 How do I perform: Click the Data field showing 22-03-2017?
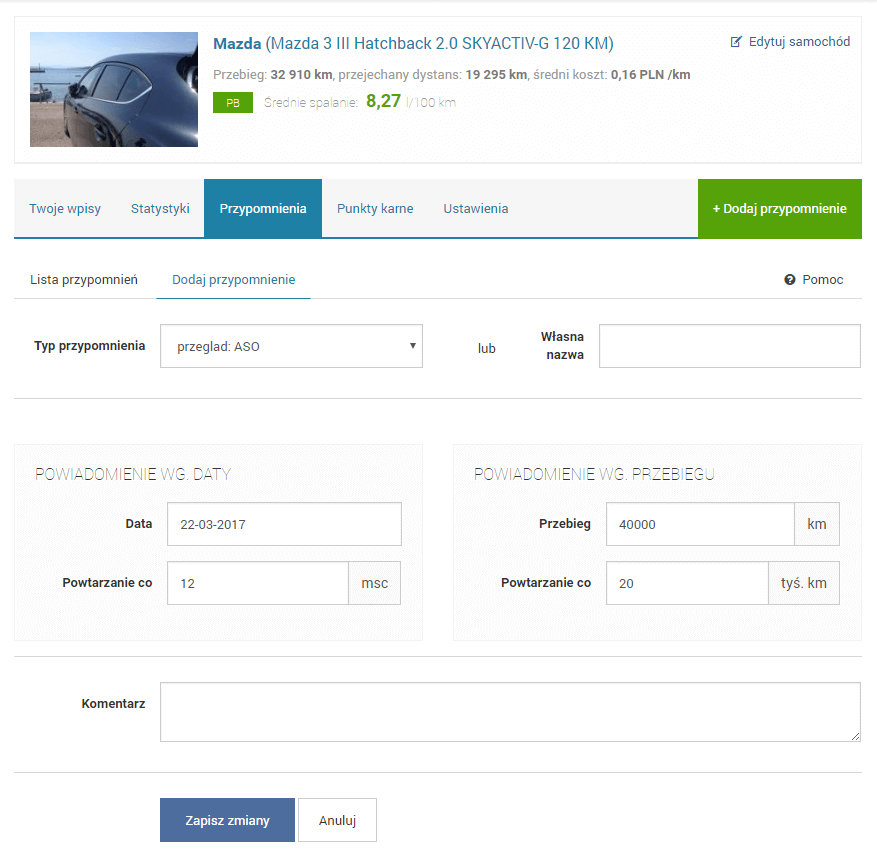(284, 524)
